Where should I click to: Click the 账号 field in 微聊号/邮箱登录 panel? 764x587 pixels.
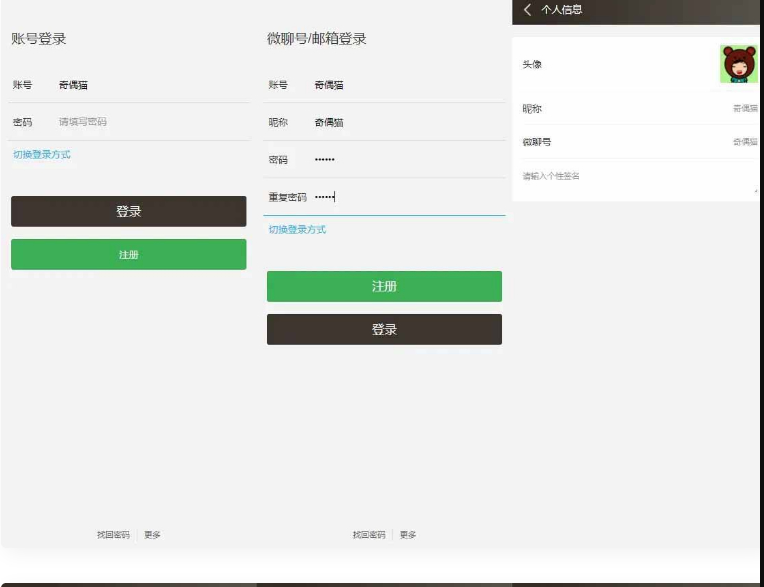(x=405, y=85)
